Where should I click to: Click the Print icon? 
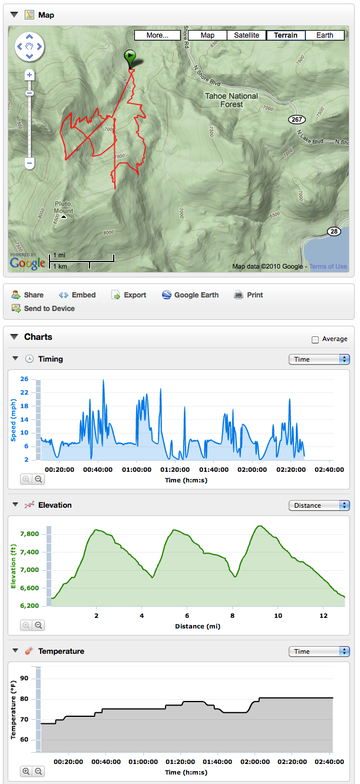click(x=238, y=295)
